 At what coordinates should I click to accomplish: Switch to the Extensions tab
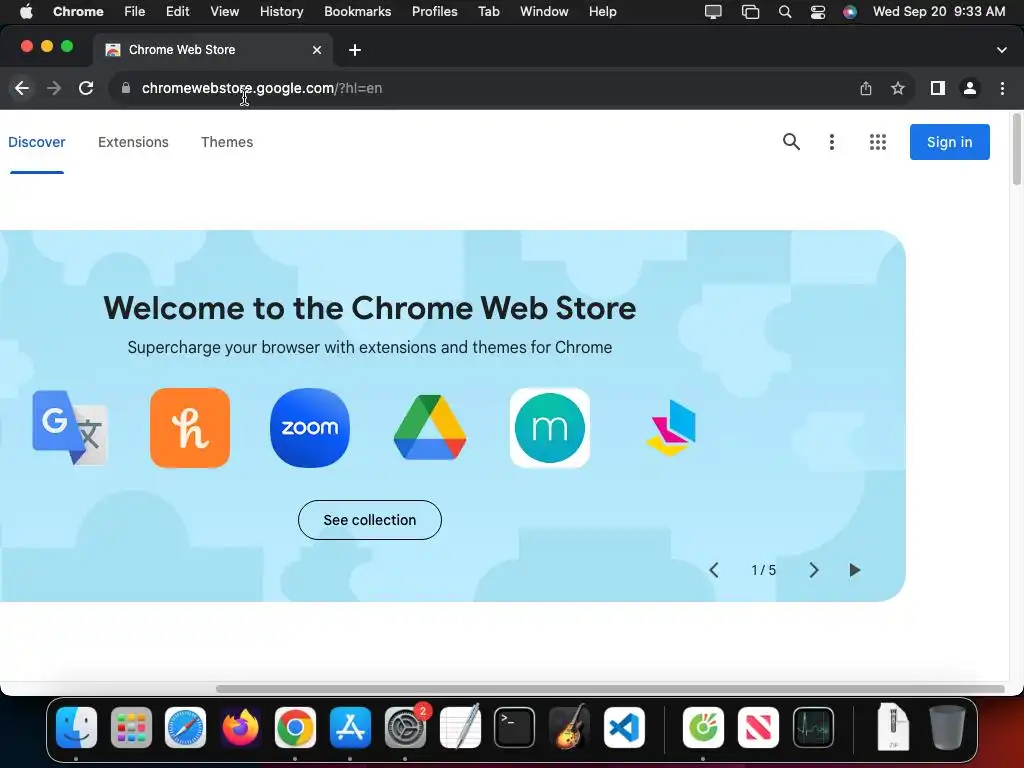click(133, 142)
